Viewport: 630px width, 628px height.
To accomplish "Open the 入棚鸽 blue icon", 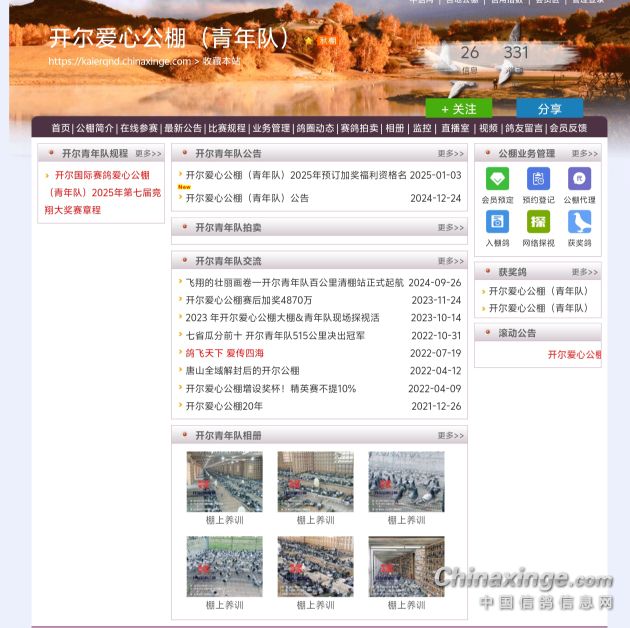I will pos(497,222).
